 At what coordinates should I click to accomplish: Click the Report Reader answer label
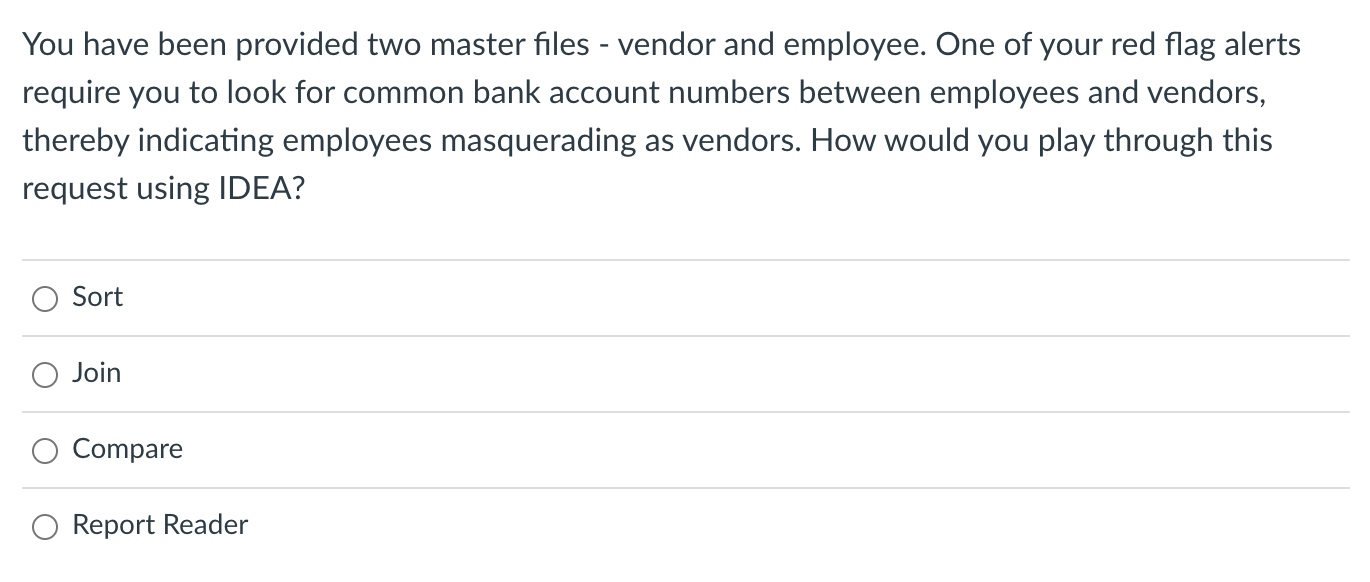(159, 524)
